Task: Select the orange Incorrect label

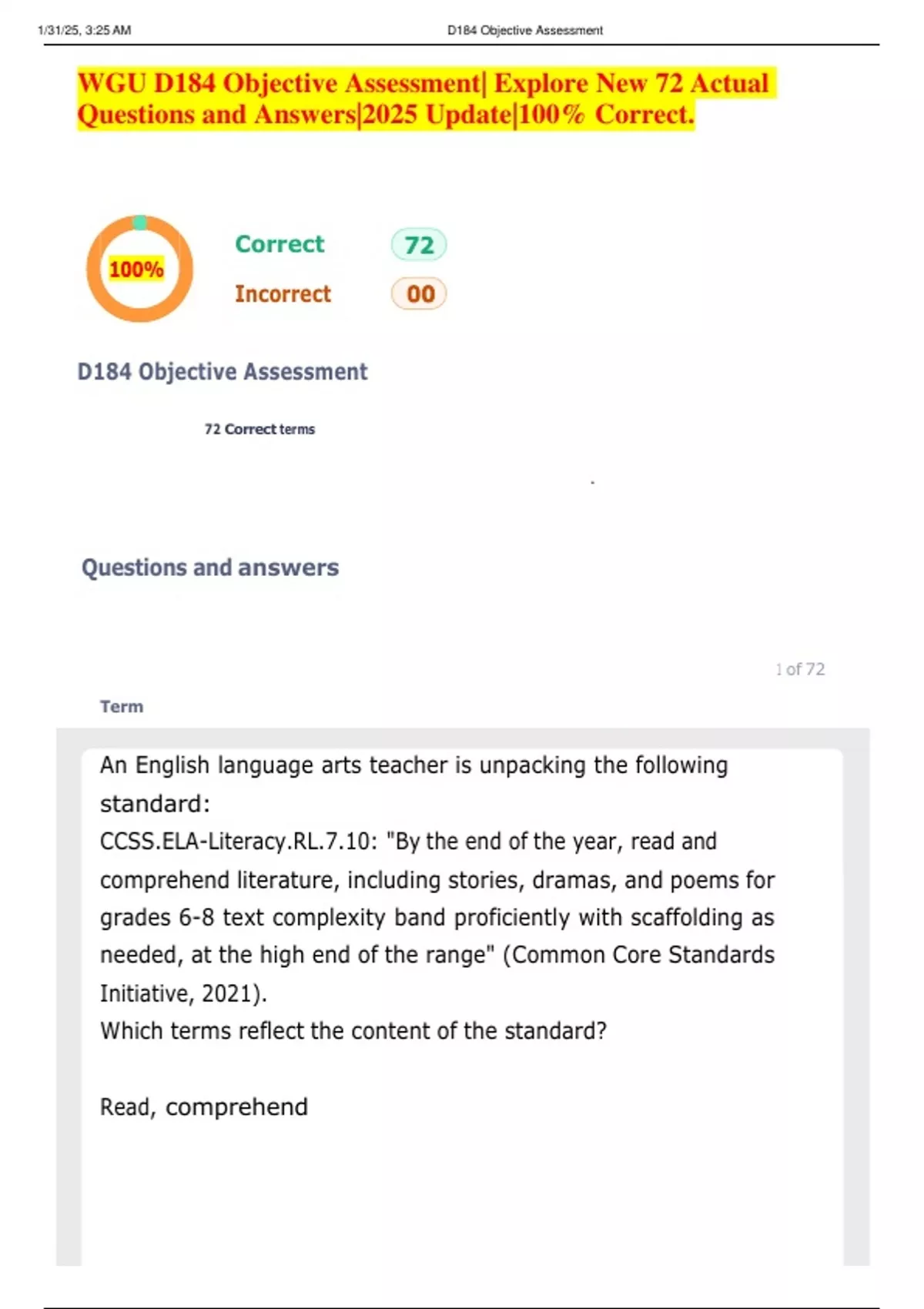Action: (283, 294)
